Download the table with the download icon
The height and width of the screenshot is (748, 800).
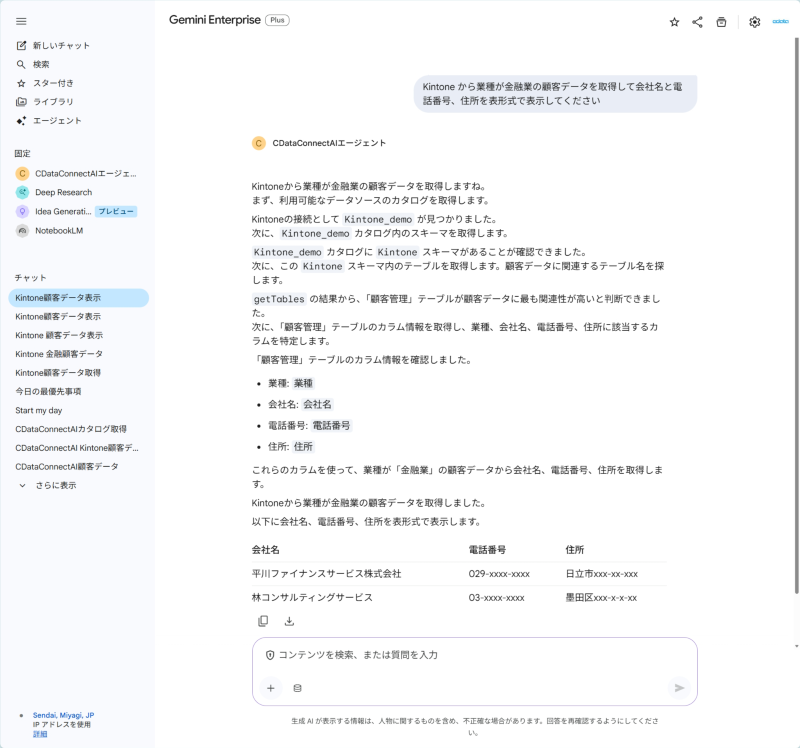pyautogui.click(x=289, y=621)
